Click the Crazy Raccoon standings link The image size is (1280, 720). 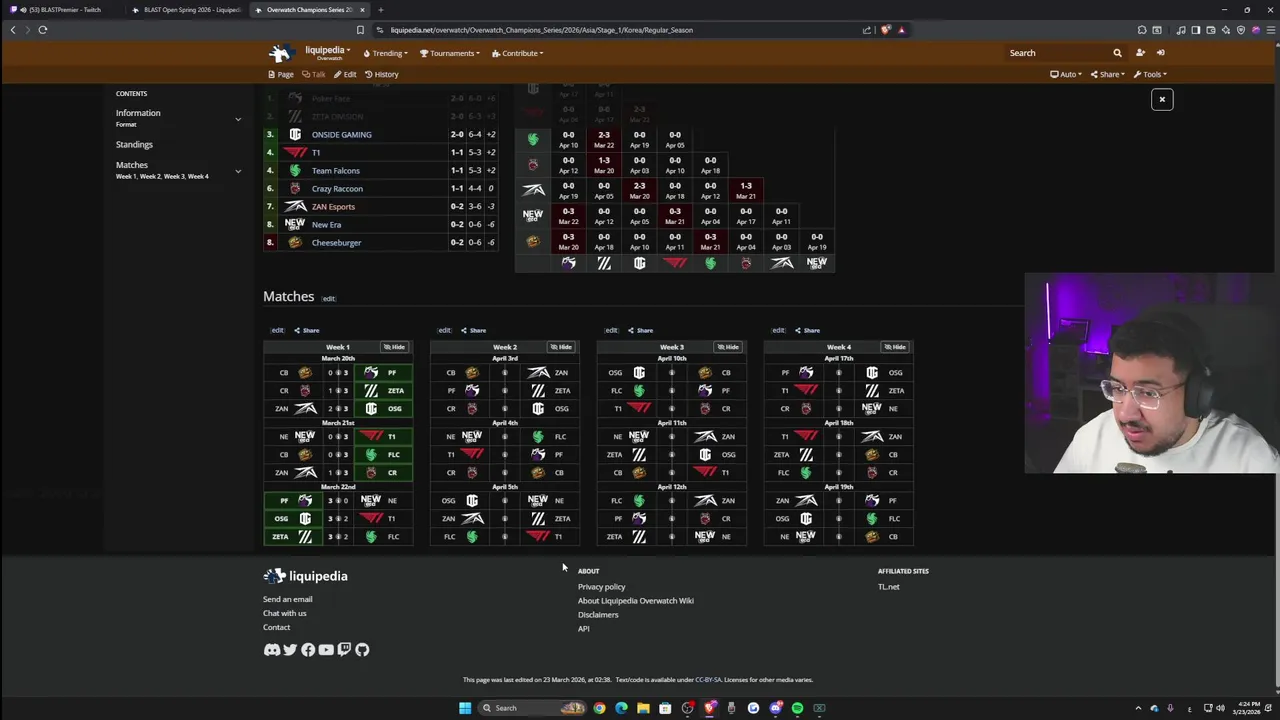click(337, 189)
